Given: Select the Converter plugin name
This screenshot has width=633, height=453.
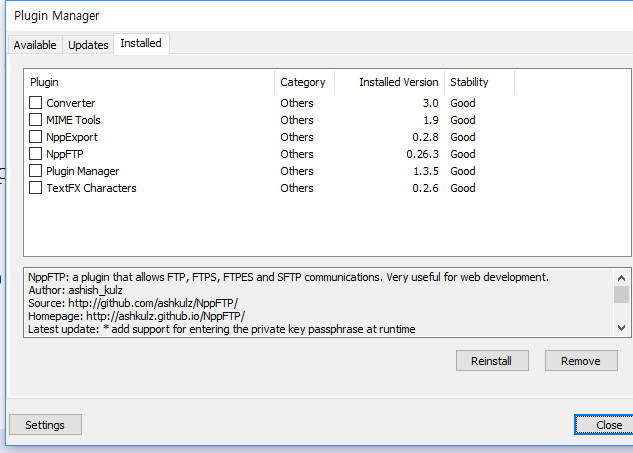Looking at the screenshot, I should [71, 103].
